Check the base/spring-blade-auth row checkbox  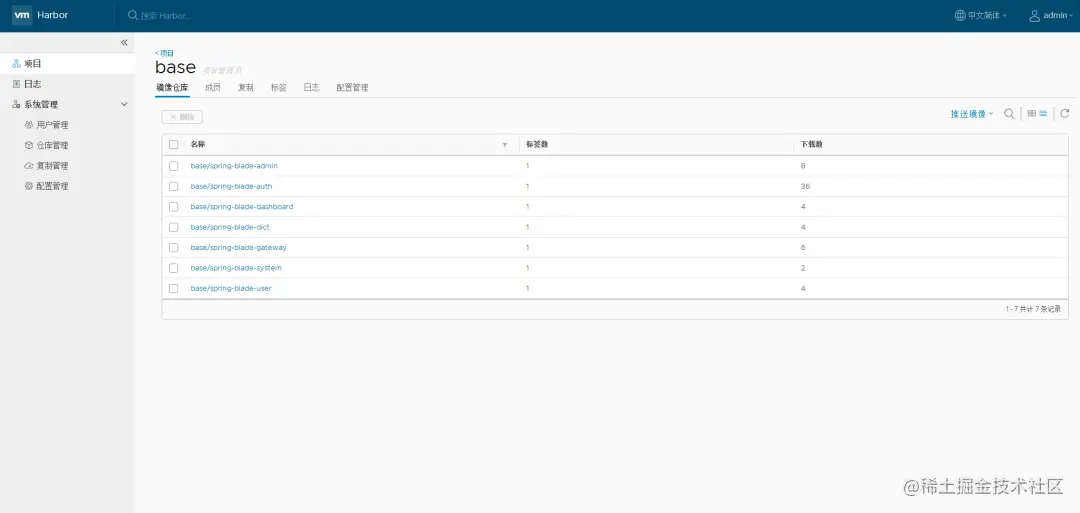[174, 187]
